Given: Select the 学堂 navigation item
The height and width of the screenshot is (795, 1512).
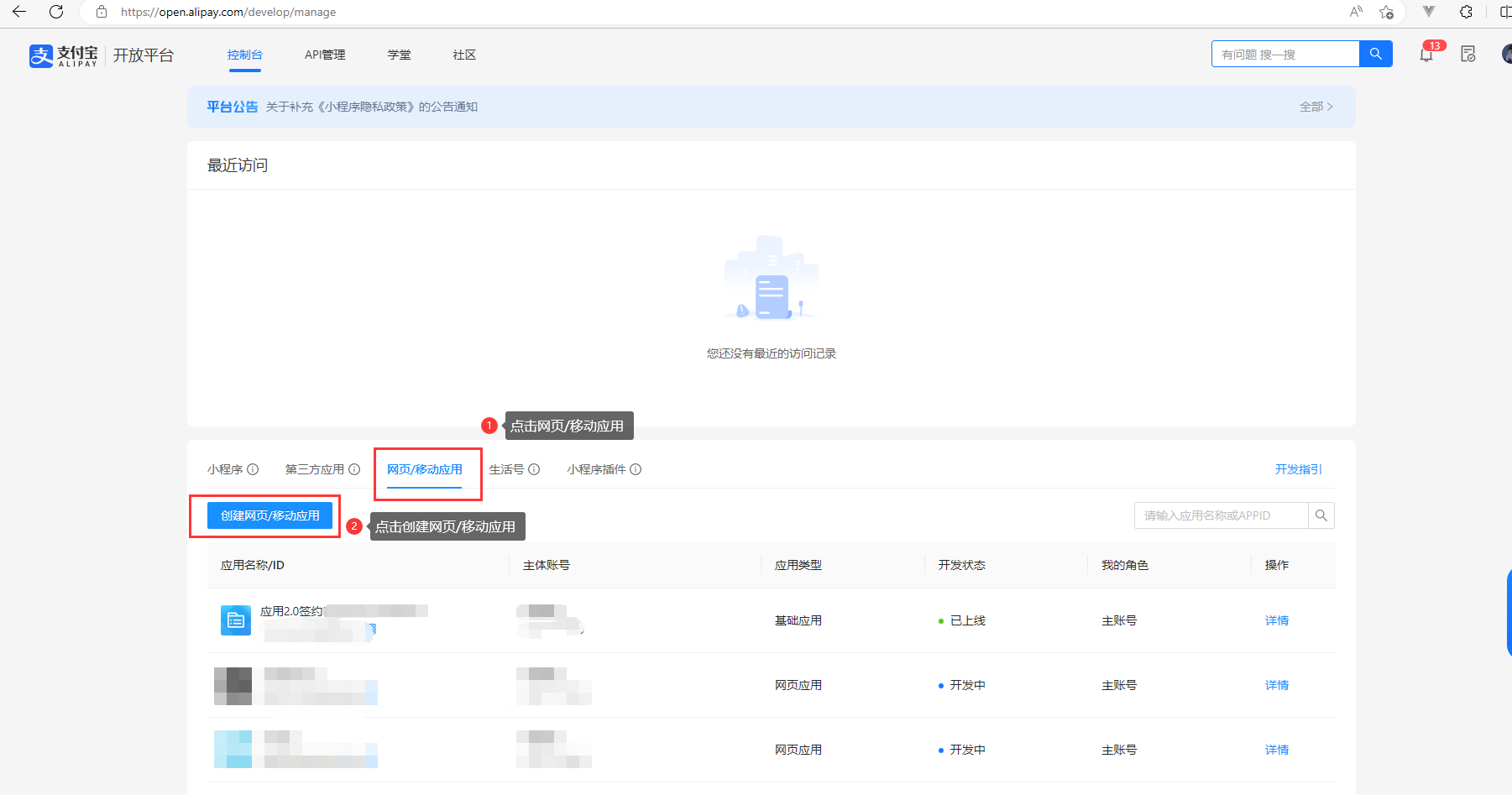Looking at the screenshot, I should (399, 55).
